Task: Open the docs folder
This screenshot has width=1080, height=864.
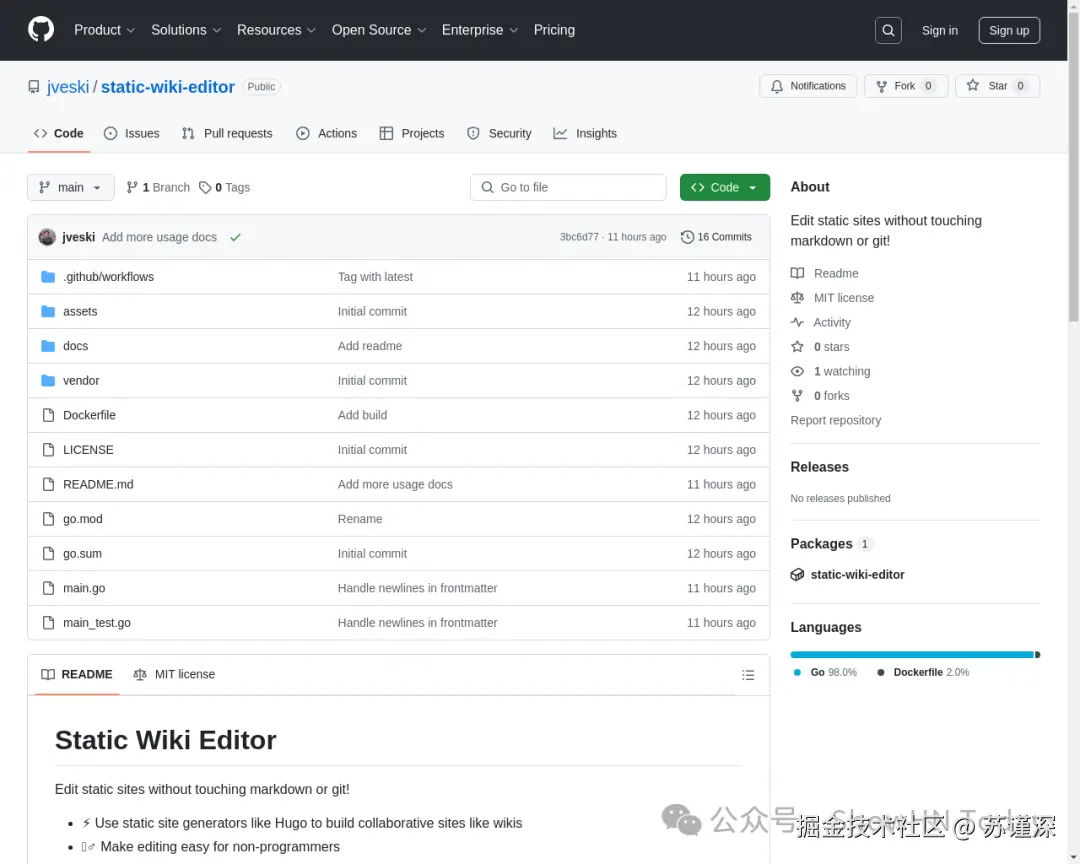Action: (x=75, y=346)
